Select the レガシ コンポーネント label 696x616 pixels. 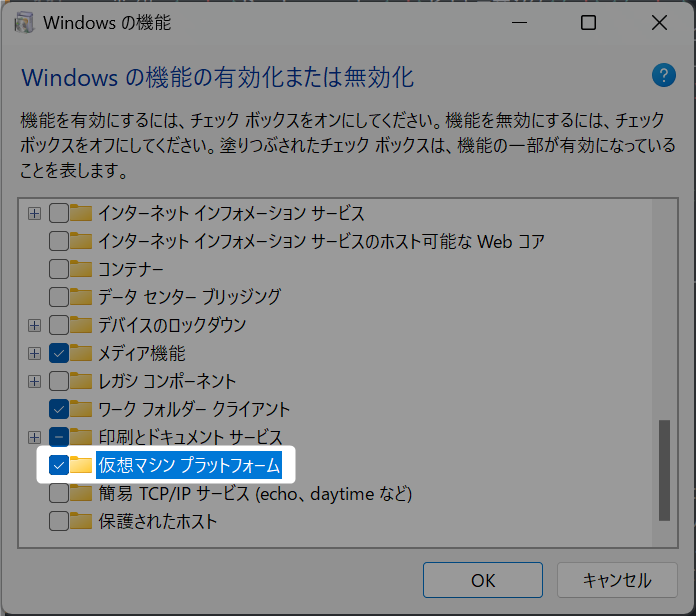(167, 381)
